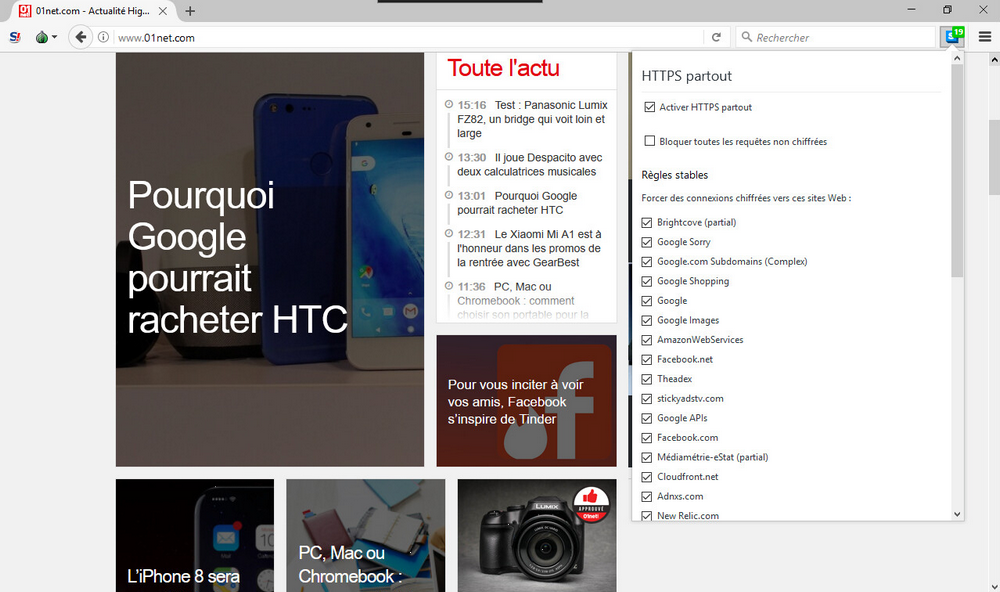This screenshot has height=592, width=1000.
Task: Open the PC, Mac ou Chromebook article thumbnail
Action: (x=365, y=536)
